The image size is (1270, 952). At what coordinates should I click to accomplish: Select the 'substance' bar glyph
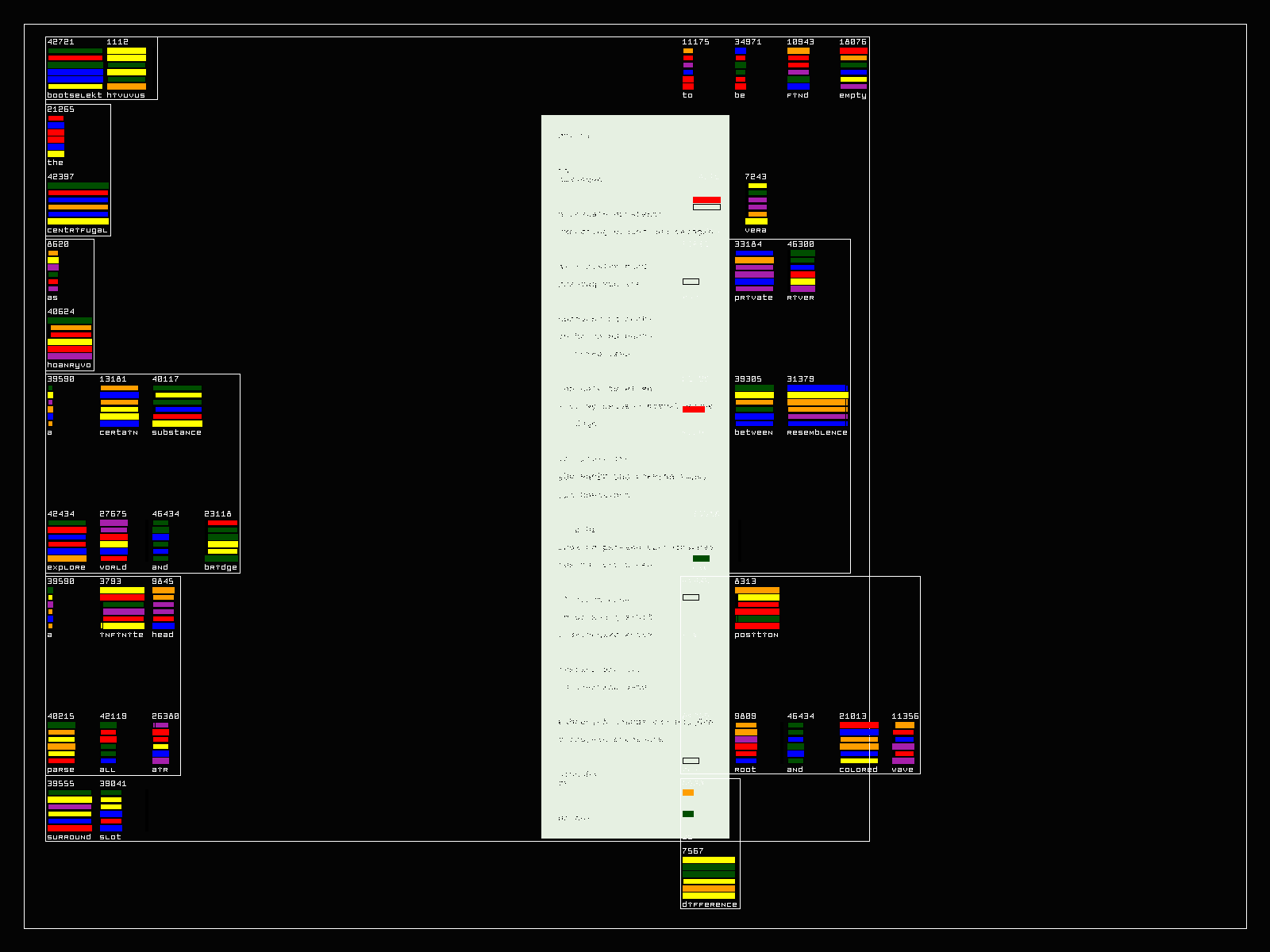pos(177,405)
